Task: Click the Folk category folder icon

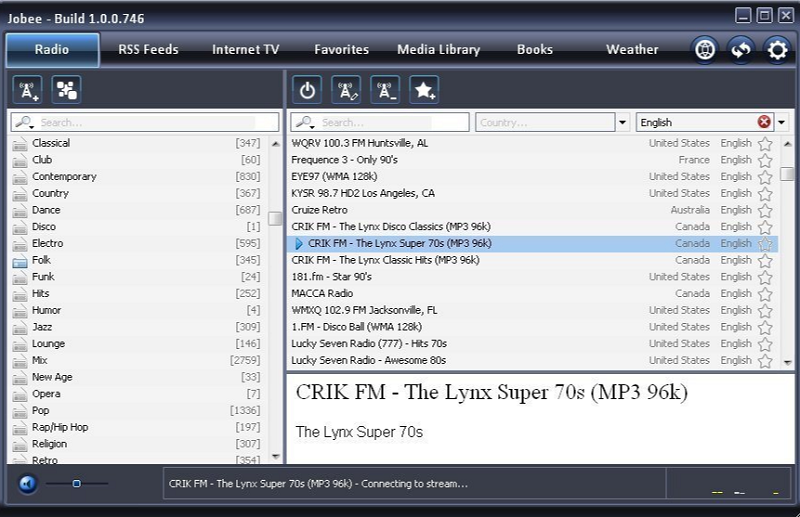Action: click(20, 261)
